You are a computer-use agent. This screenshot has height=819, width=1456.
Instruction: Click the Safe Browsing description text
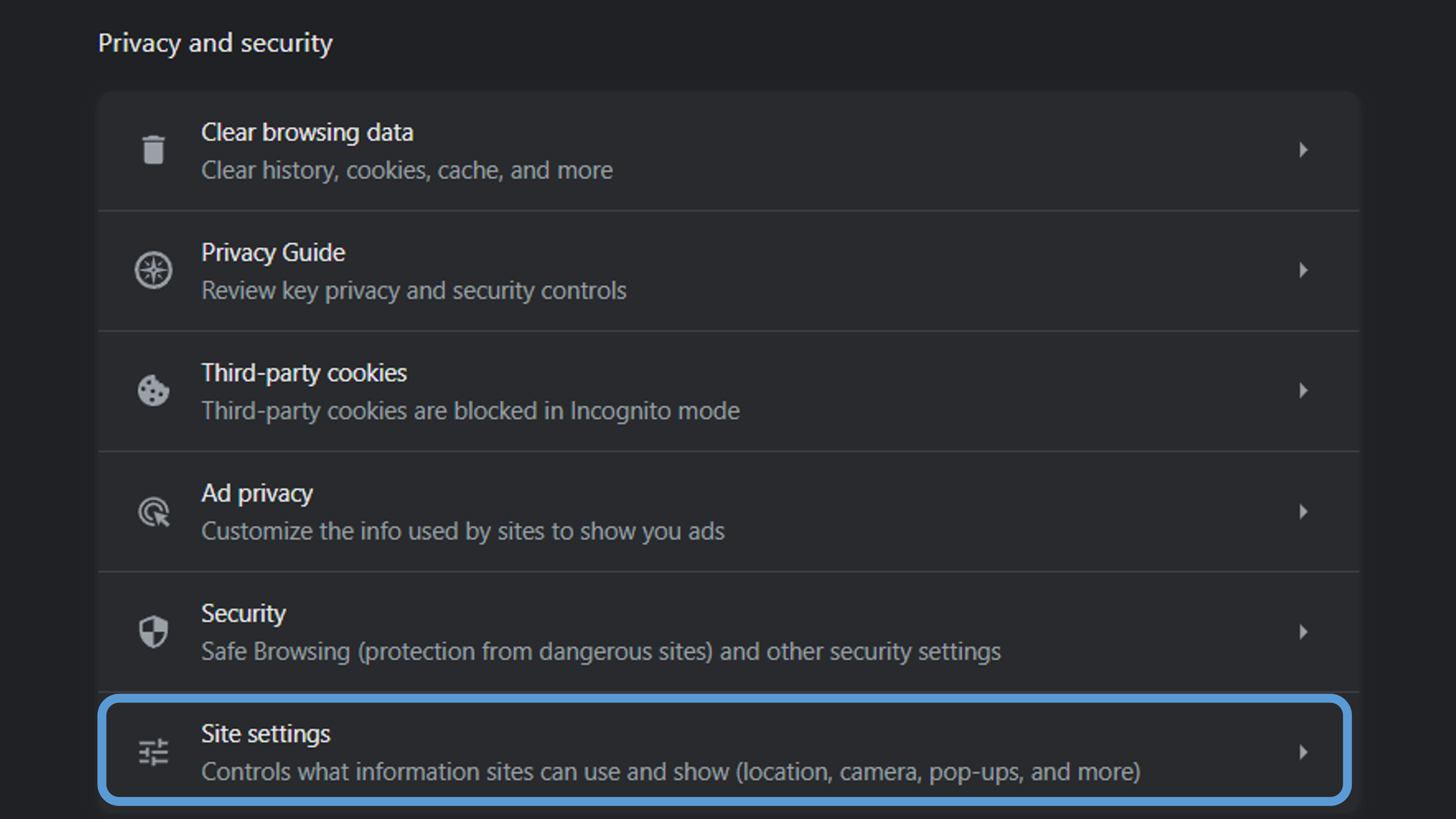pyautogui.click(x=600, y=652)
